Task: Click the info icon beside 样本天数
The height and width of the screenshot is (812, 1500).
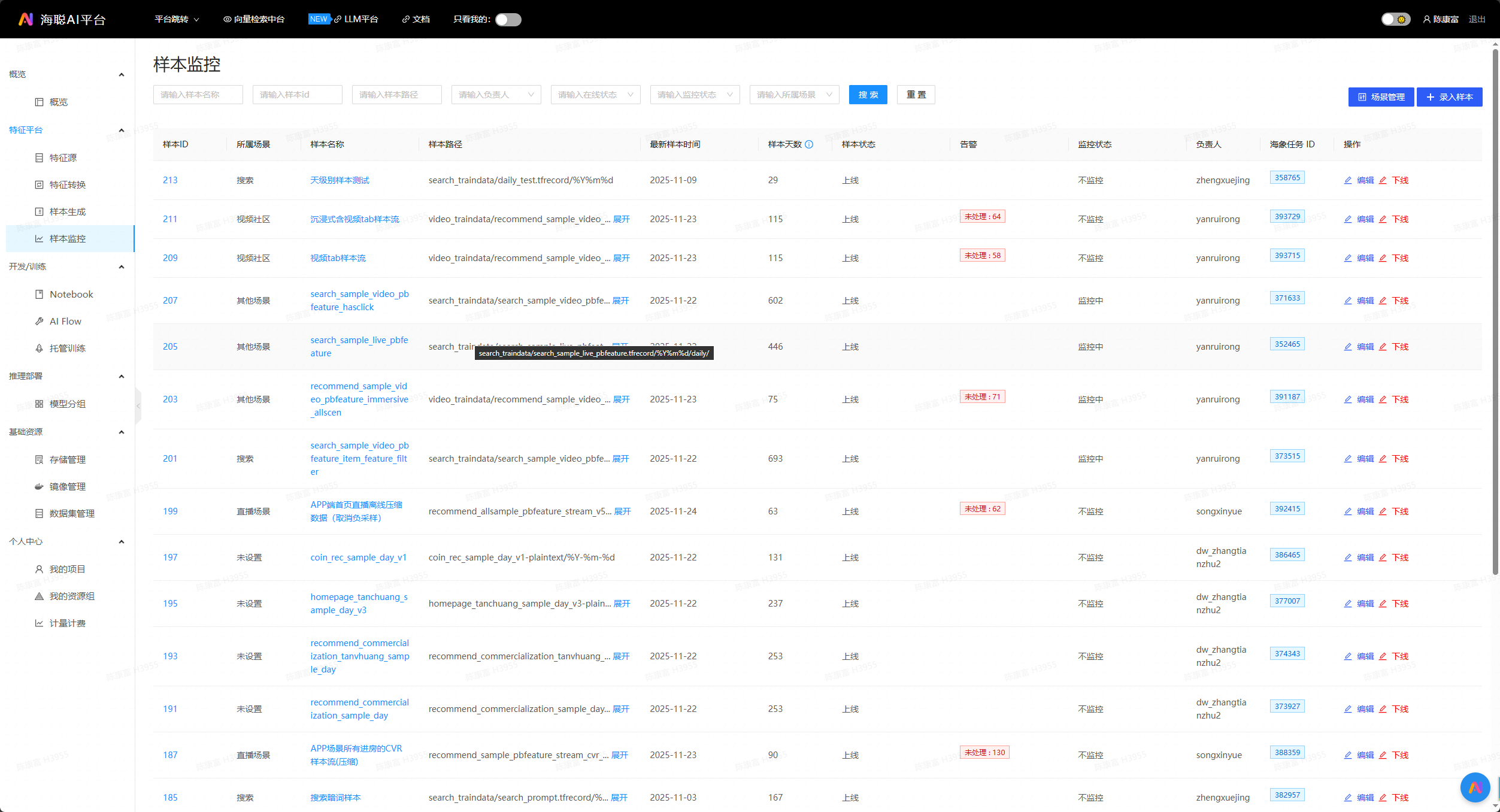Action: pos(809,144)
